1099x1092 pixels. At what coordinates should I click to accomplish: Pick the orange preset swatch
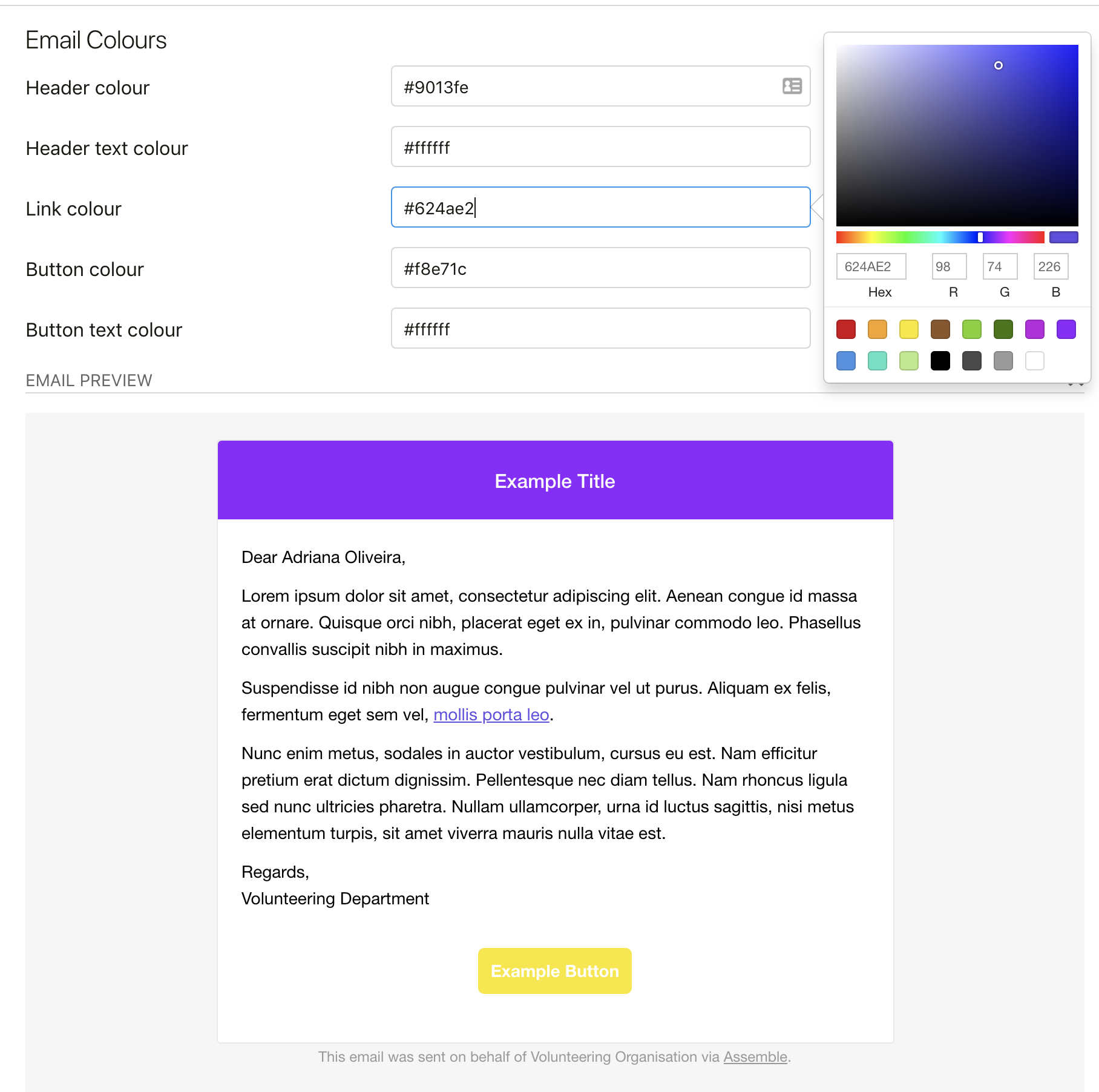[x=878, y=329]
